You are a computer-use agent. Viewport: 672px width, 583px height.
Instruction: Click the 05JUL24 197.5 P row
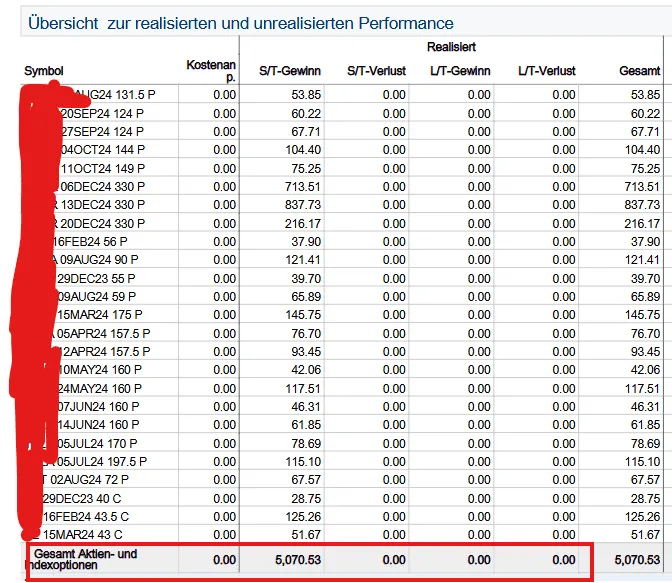tap(342, 462)
